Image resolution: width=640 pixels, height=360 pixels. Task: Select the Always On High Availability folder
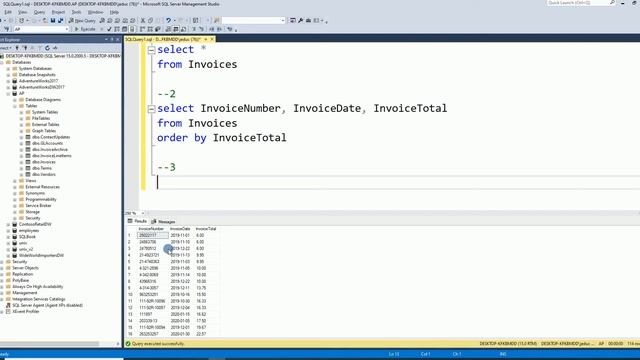(38, 287)
